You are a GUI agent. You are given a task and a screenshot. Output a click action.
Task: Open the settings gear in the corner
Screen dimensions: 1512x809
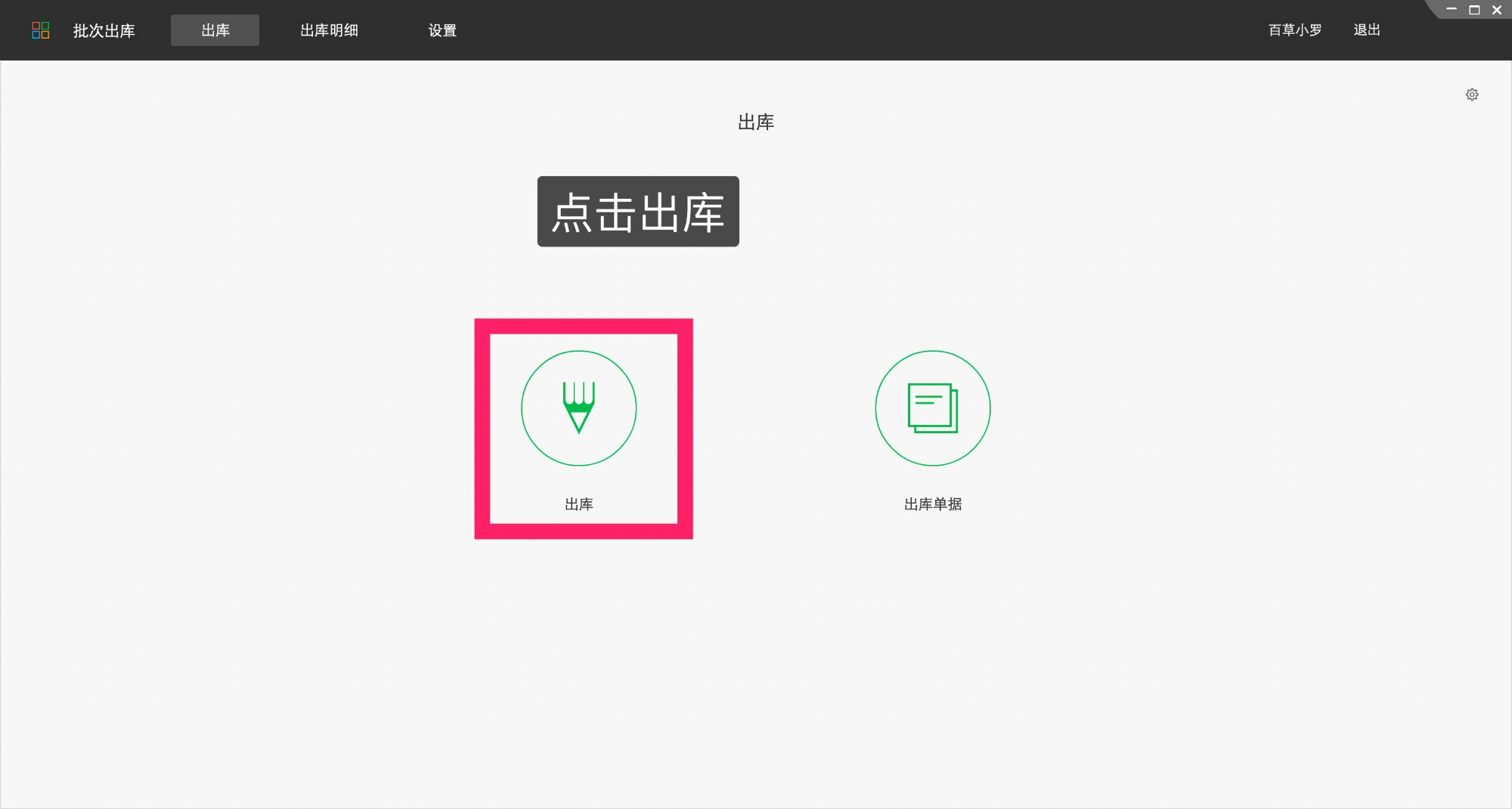(1472, 94)
